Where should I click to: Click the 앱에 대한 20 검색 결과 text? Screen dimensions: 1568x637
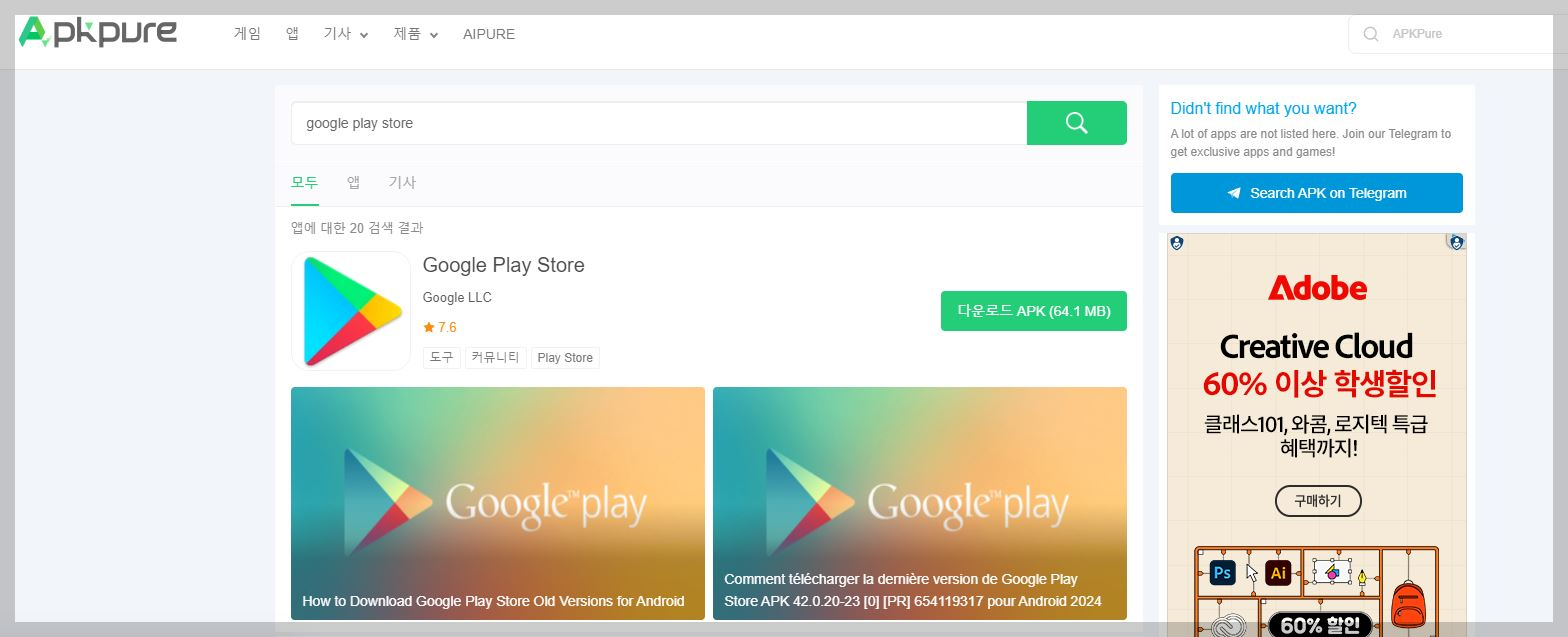357,228
